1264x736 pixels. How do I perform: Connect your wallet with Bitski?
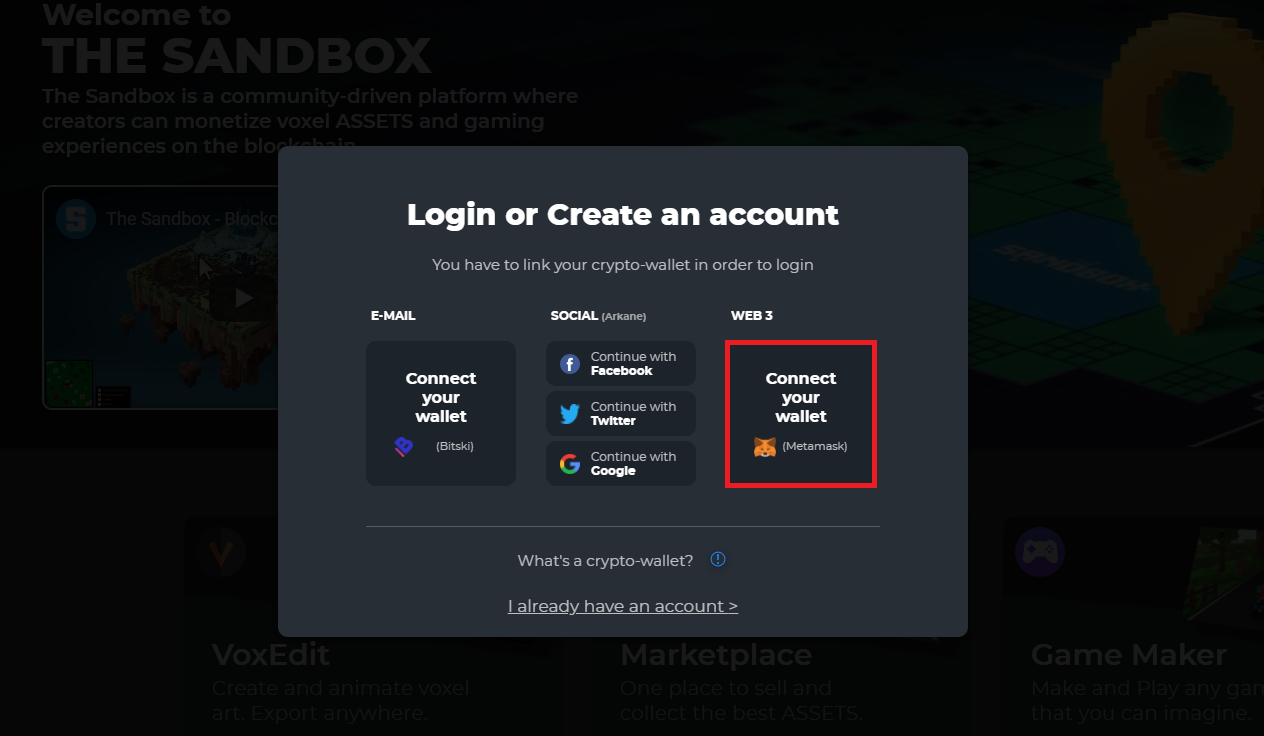click(441, 413)
